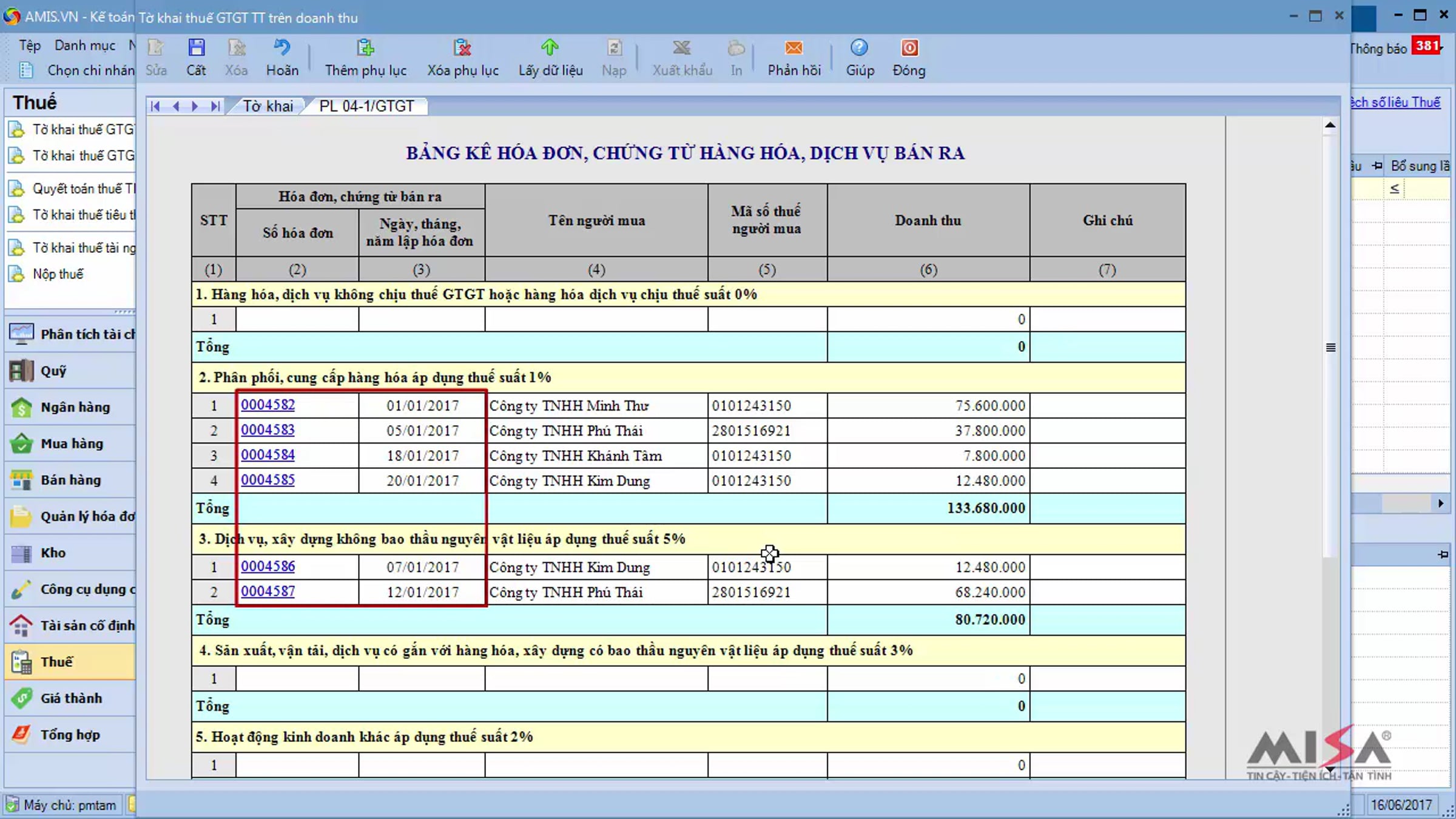Image resolution: width=1456 pixels, height=819 pixels.
Task: Jump to last page navigation arrow
Action: click(x=215, y=106)
